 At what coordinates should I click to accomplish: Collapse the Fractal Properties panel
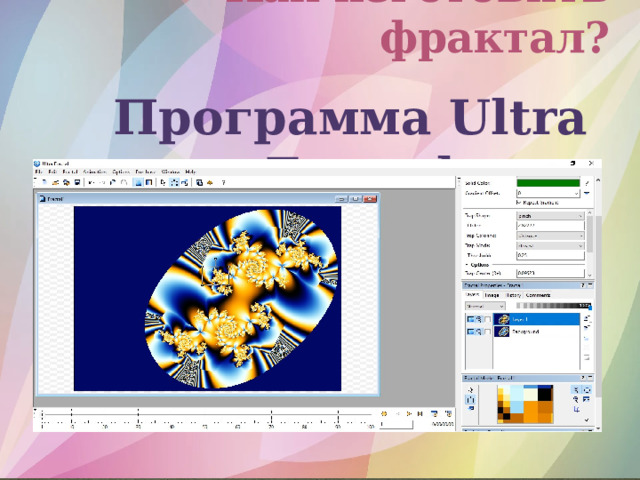[590, 285]
